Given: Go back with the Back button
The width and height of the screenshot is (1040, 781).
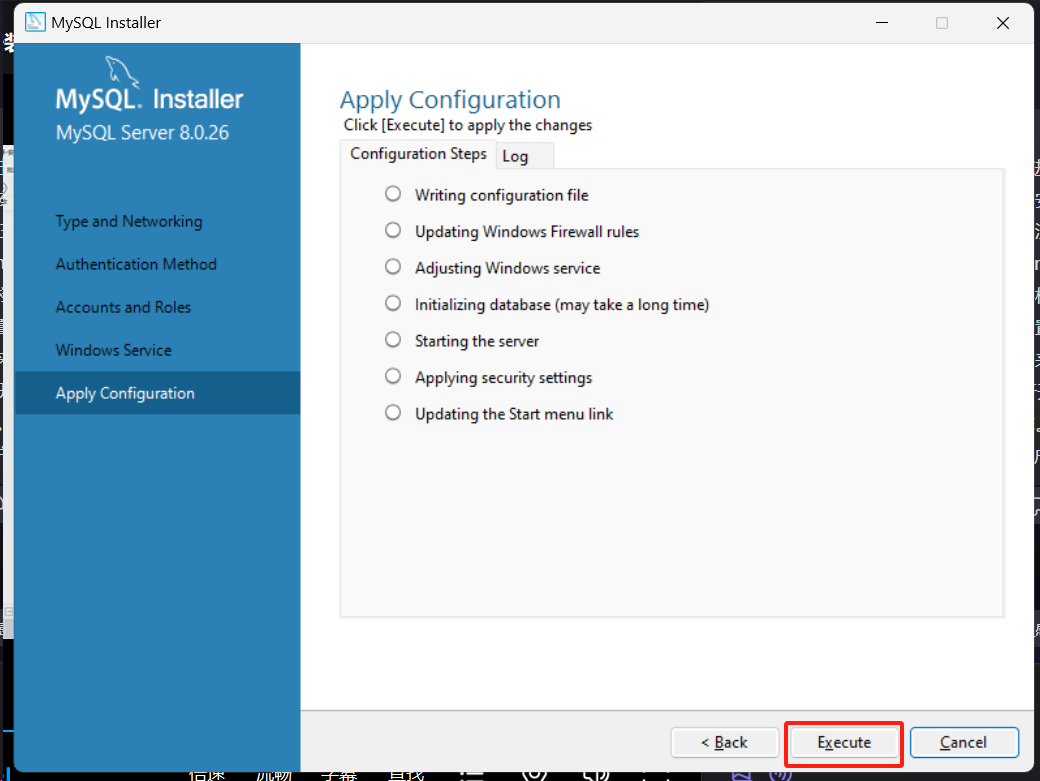Looking at the screenshot, I should pos(724,743).
